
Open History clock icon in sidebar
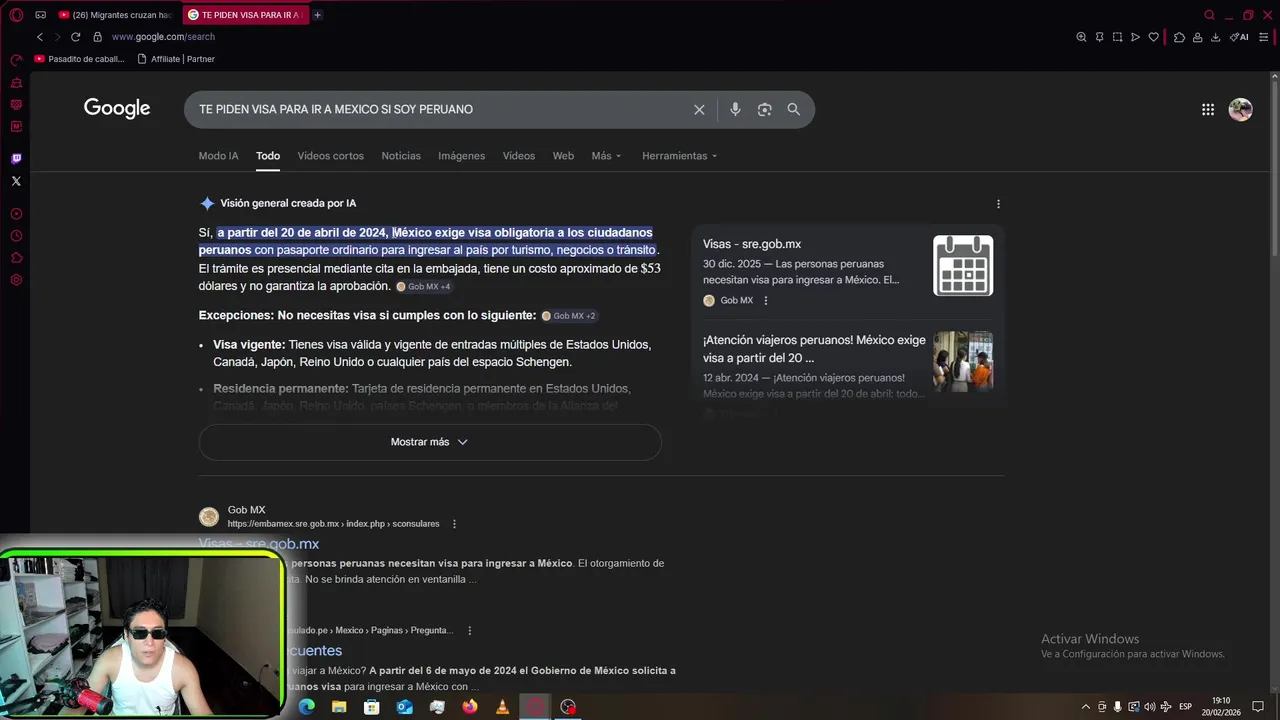coord(16,236)
